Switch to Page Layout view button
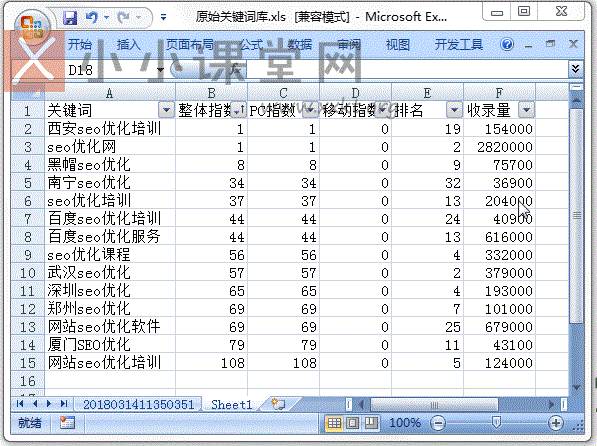Screen dimensions: 597x446 coord(353,423)
